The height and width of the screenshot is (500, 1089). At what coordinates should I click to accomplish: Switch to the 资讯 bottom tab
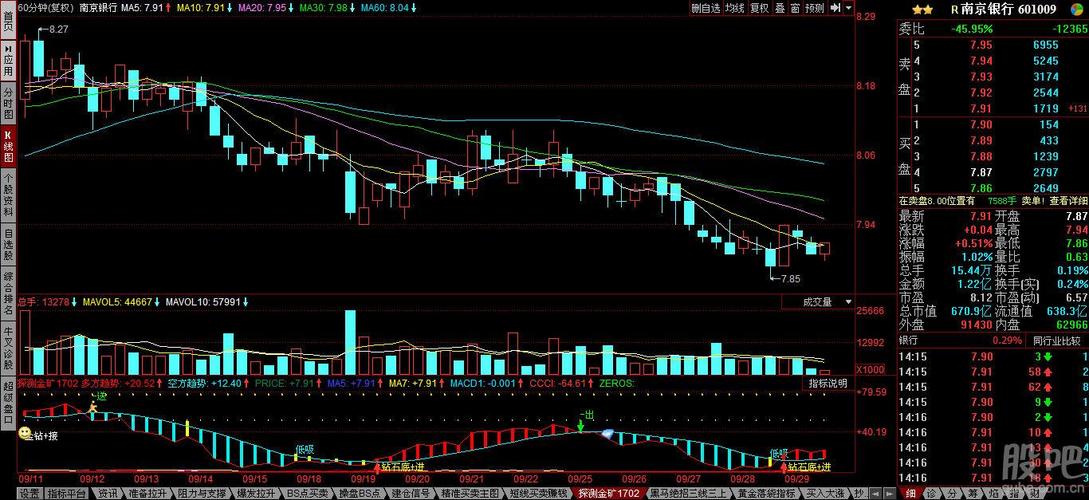tap(108, 493)
